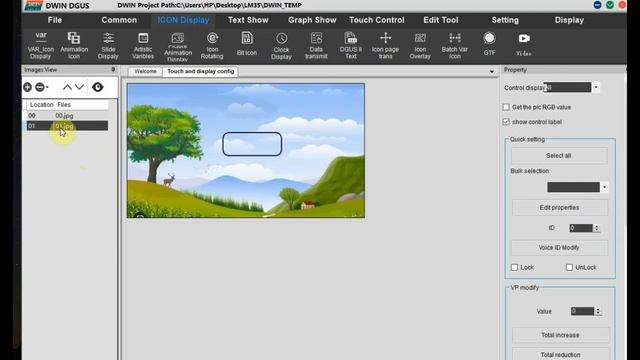Click the VP modify Value spinner arrows

[598, 311]
